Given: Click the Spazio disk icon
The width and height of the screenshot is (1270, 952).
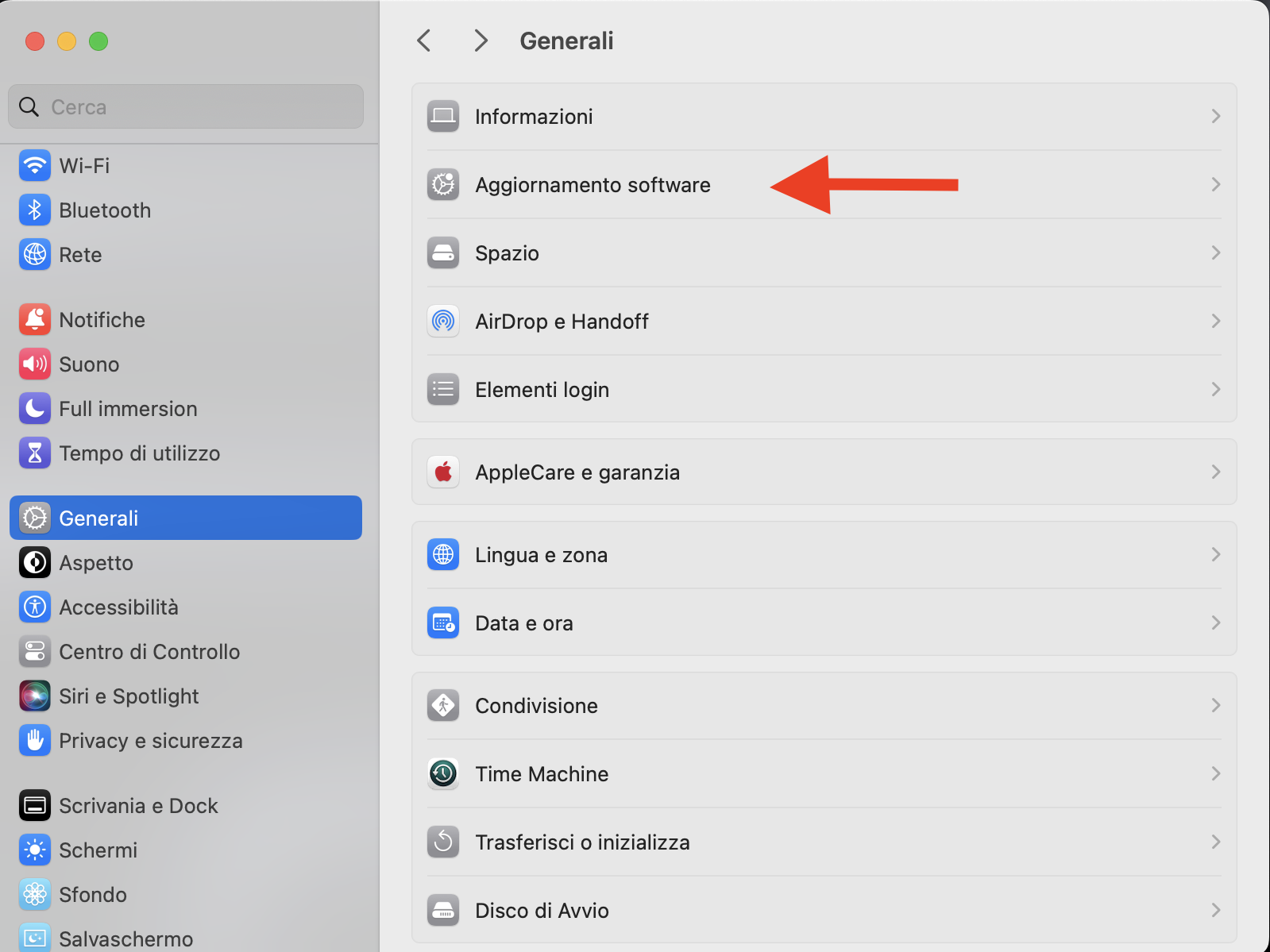Looking at the screenshot, I should 443,253.
